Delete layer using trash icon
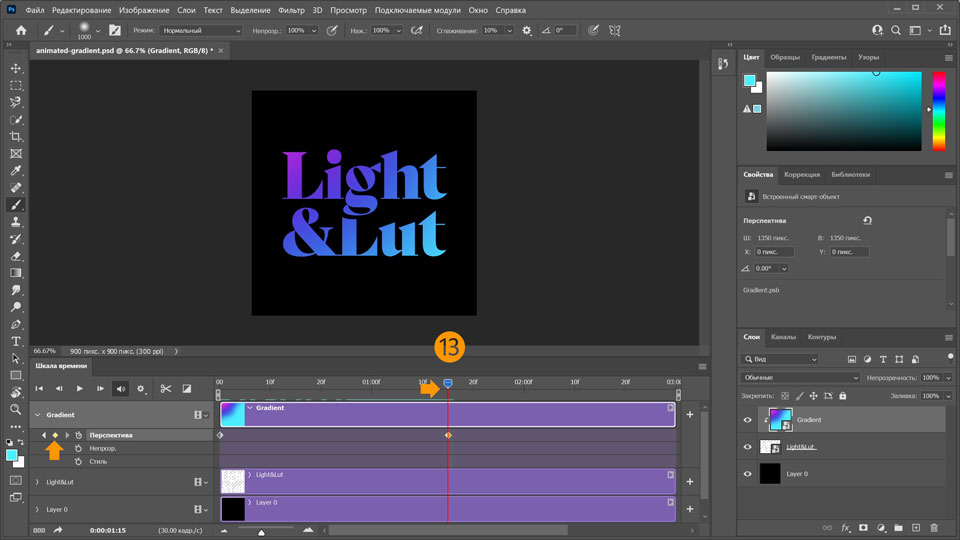The image size is (960, 540). [x=933, y=527]
